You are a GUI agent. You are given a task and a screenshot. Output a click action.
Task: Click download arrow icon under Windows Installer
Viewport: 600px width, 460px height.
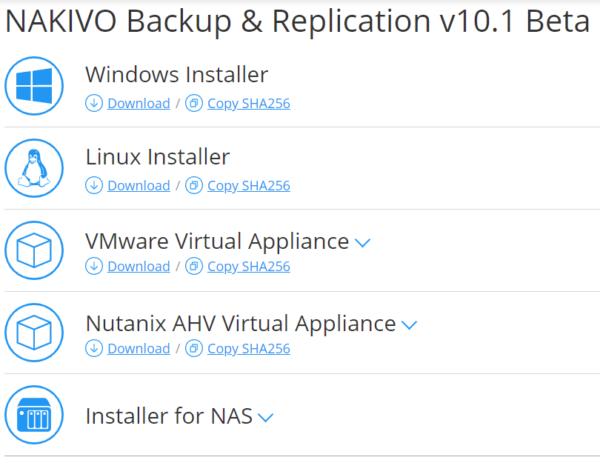click(94, 103)
